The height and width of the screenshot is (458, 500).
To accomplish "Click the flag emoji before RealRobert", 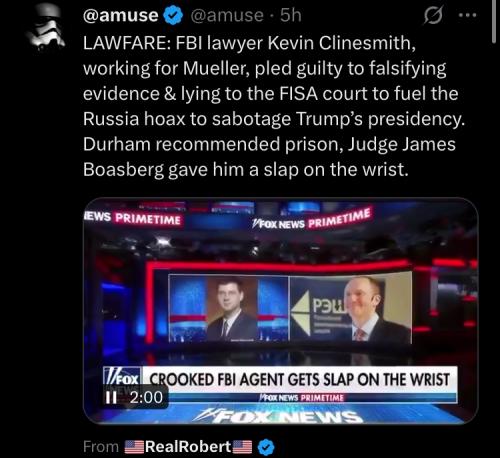I will coord(134,447).
